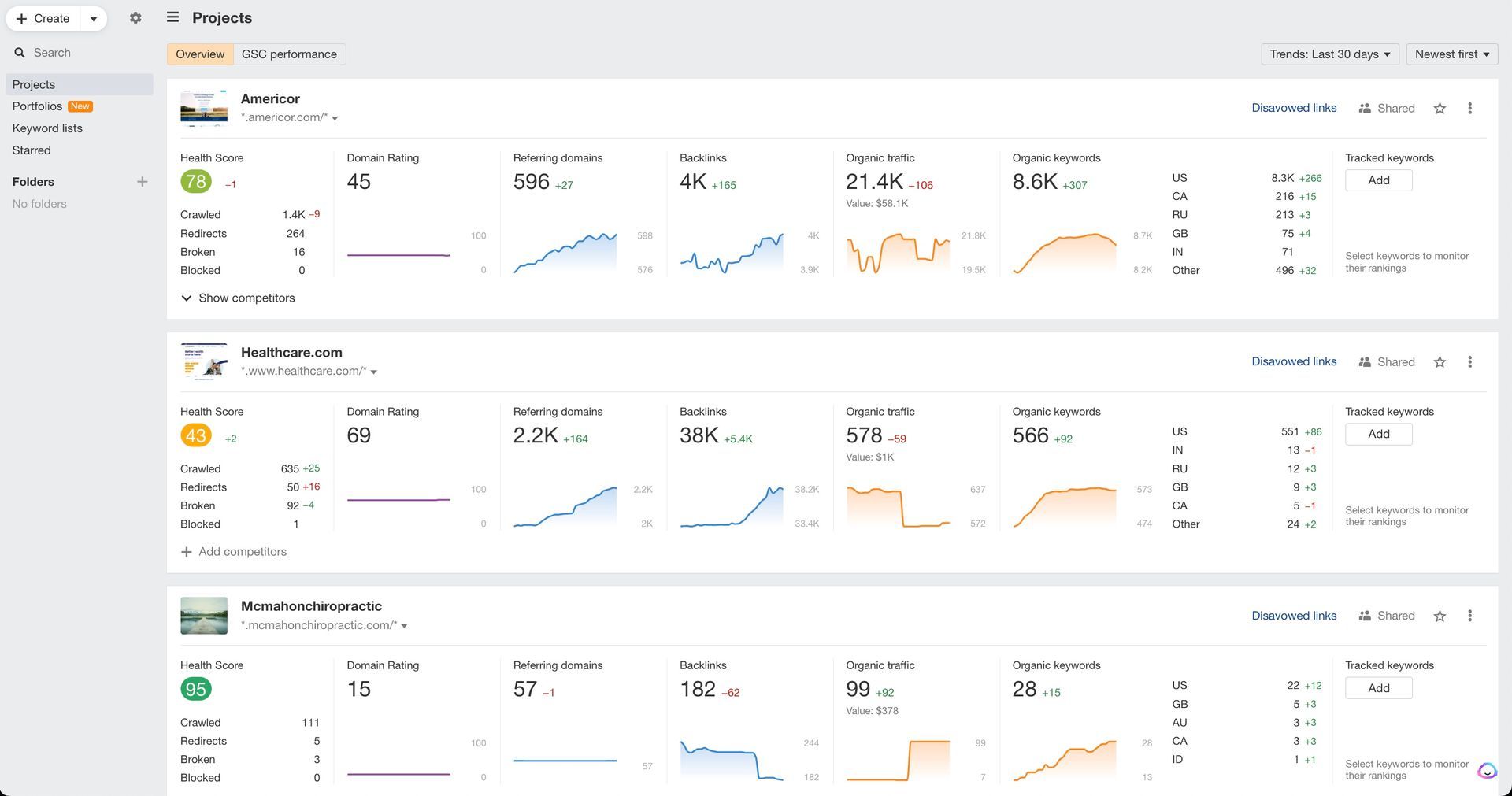Click Americor Referring domains chart

[565, 253]
